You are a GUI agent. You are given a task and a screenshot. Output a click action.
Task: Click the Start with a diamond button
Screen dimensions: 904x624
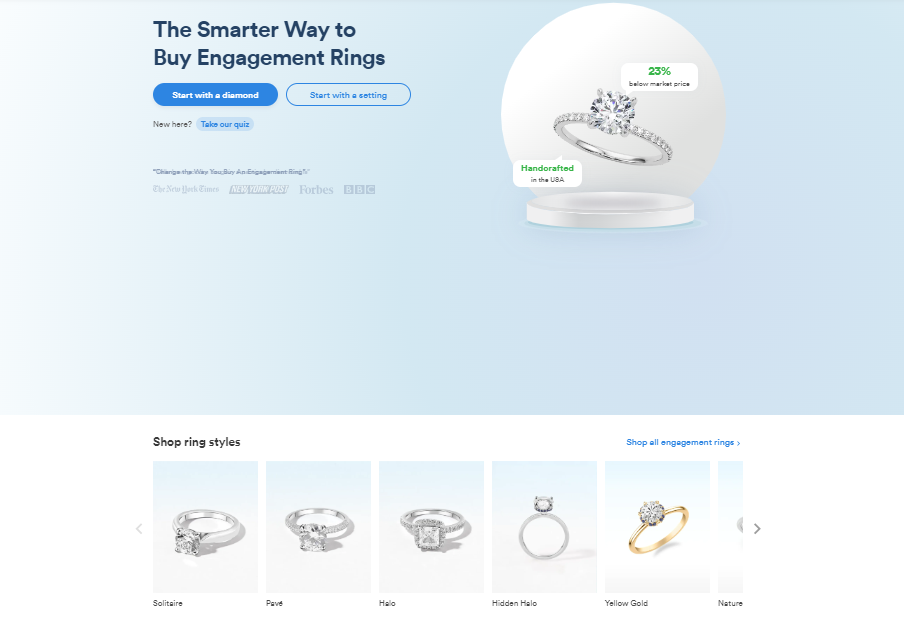[x=215, y=95]
